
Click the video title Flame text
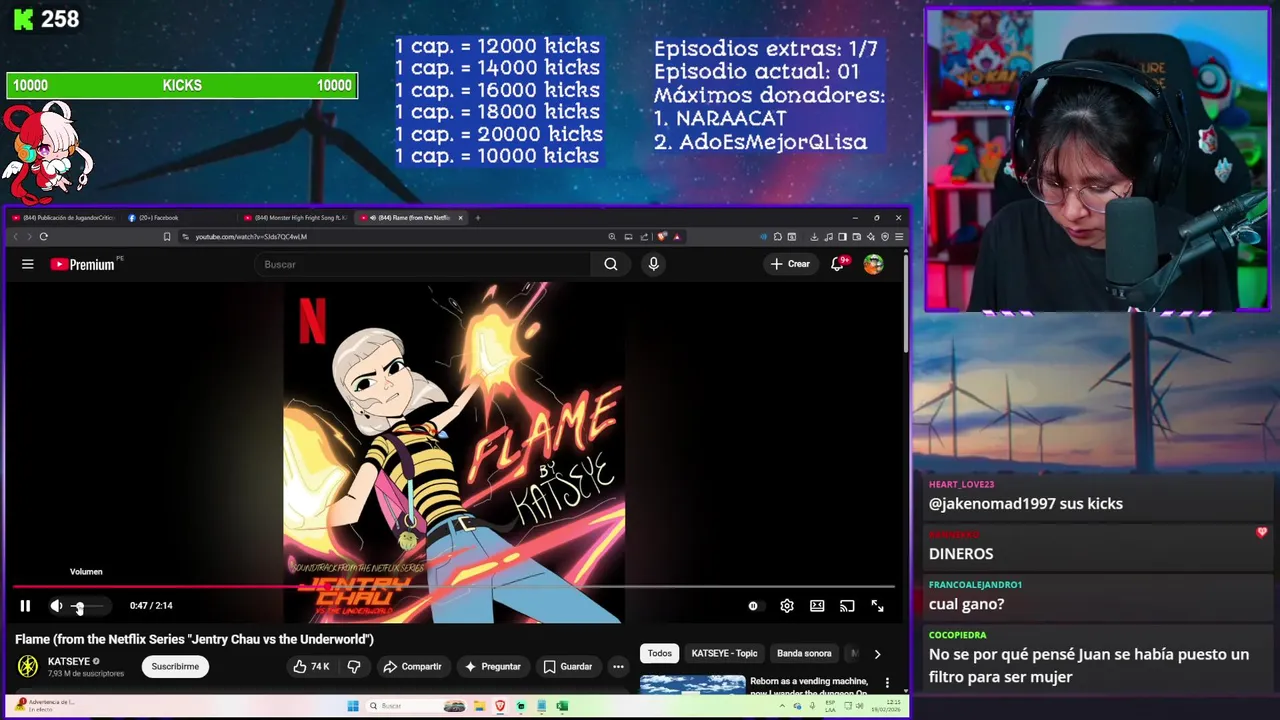(194, 639)
